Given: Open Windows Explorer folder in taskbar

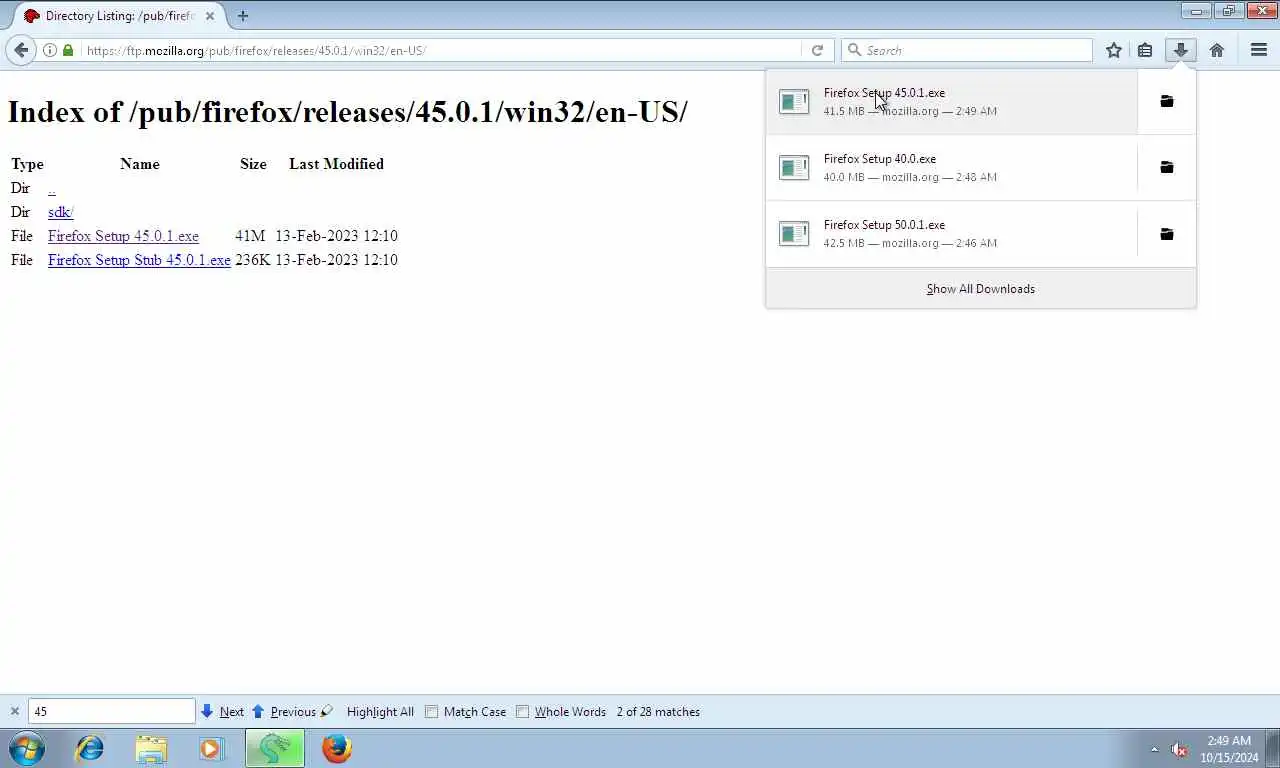Looking at the screenshot, I should point(151,748).
